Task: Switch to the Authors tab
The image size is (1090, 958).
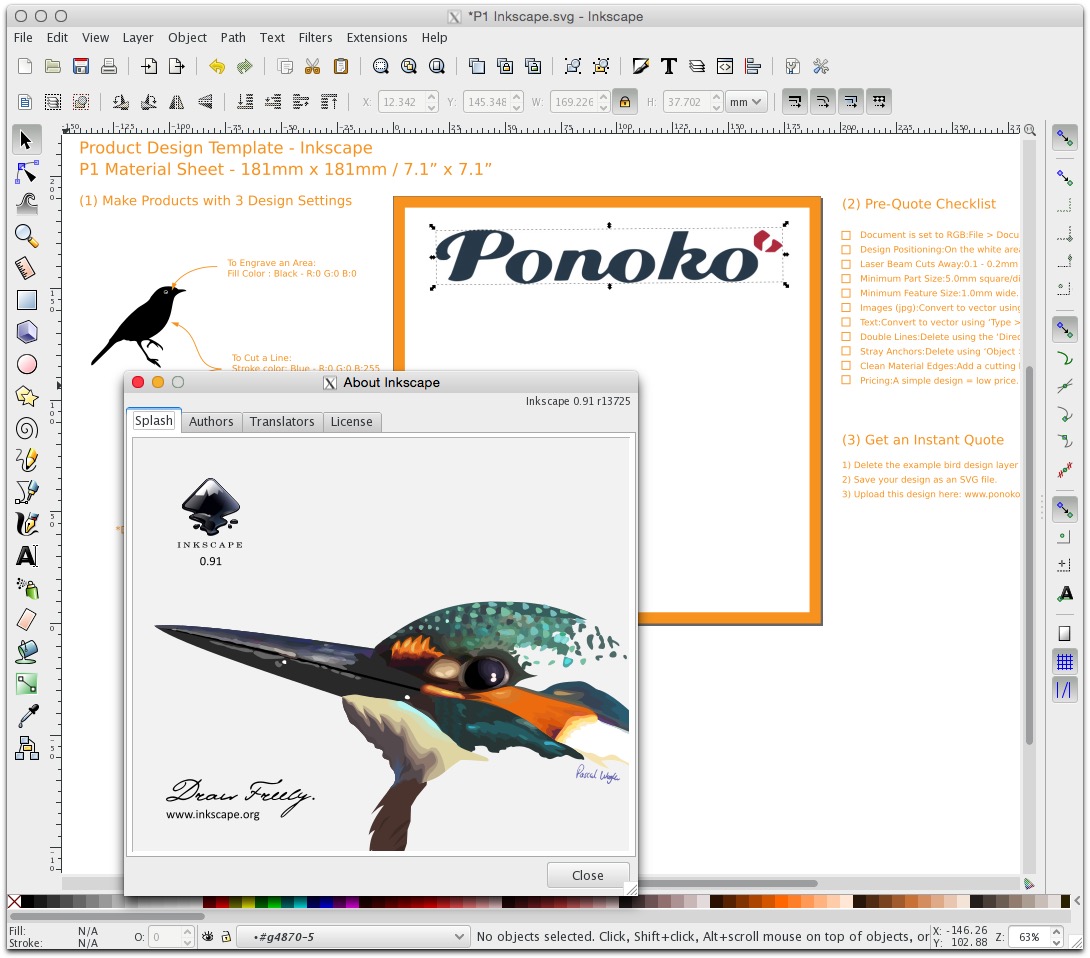Action: click(211, 421)
